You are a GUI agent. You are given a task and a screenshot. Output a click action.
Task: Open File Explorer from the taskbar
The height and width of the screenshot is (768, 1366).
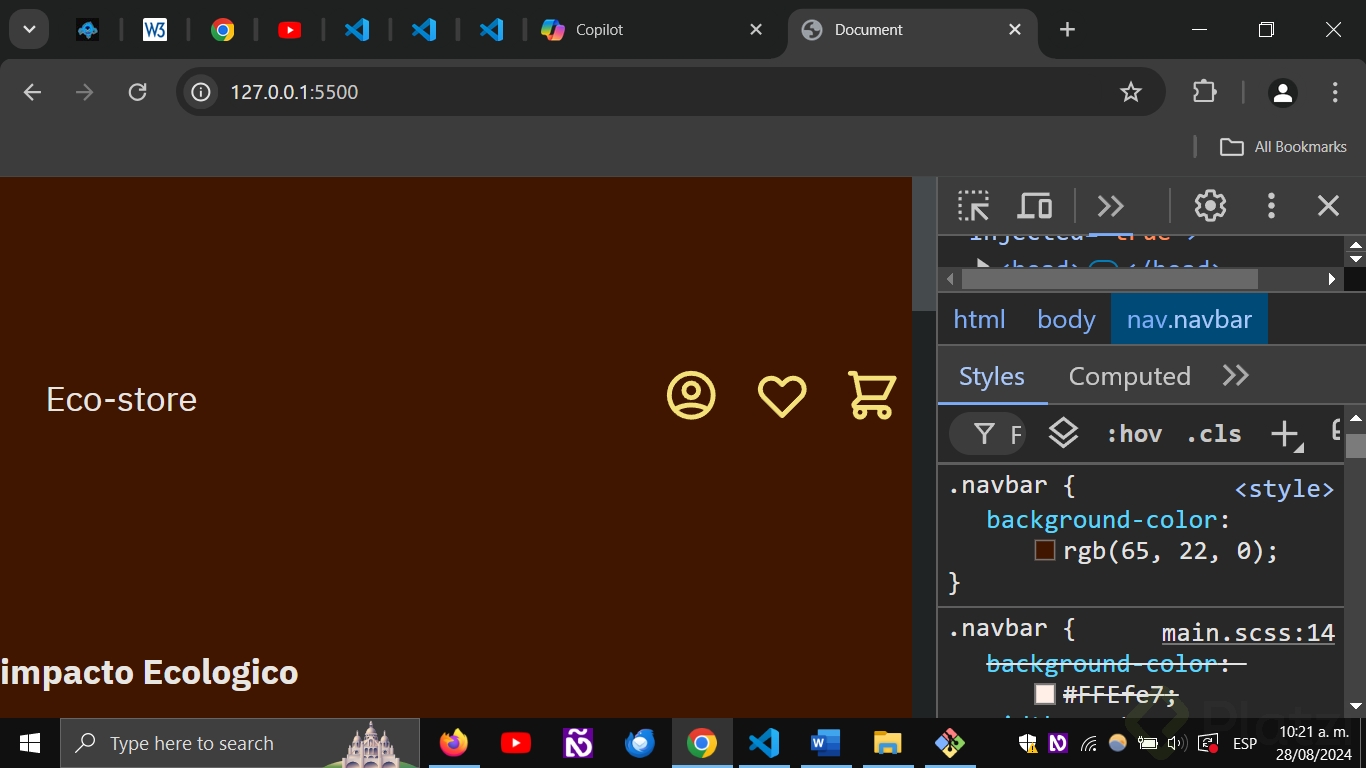[887, 743]
